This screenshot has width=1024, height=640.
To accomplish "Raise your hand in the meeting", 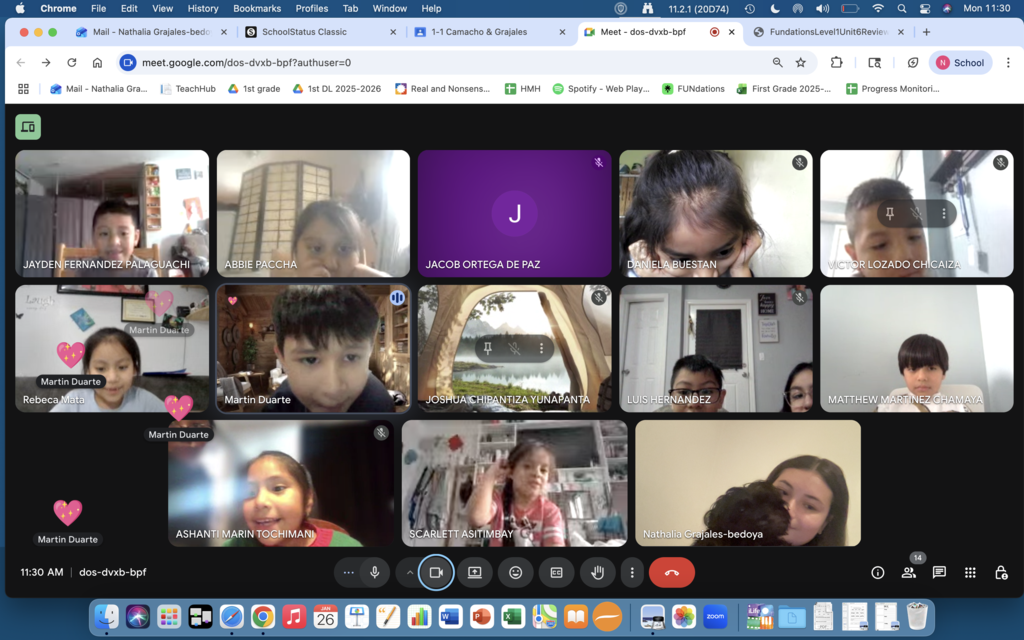I will pos(598,573).
